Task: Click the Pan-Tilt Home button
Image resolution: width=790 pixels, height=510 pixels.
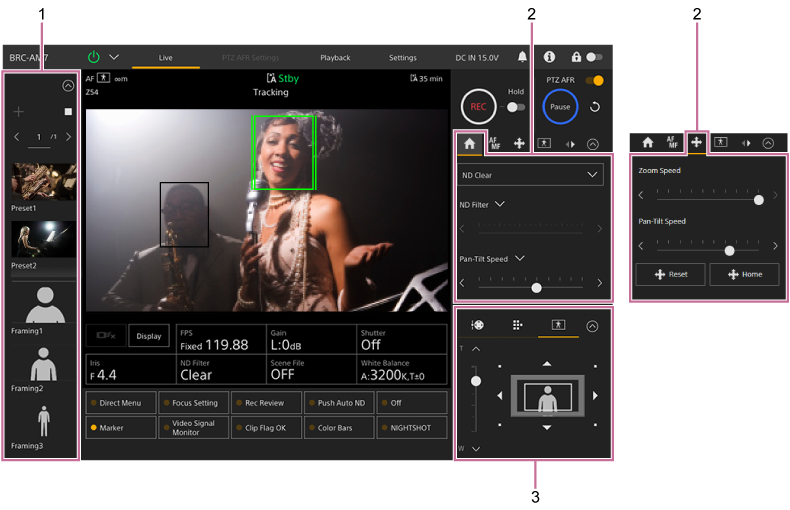Action: (744, 274)
